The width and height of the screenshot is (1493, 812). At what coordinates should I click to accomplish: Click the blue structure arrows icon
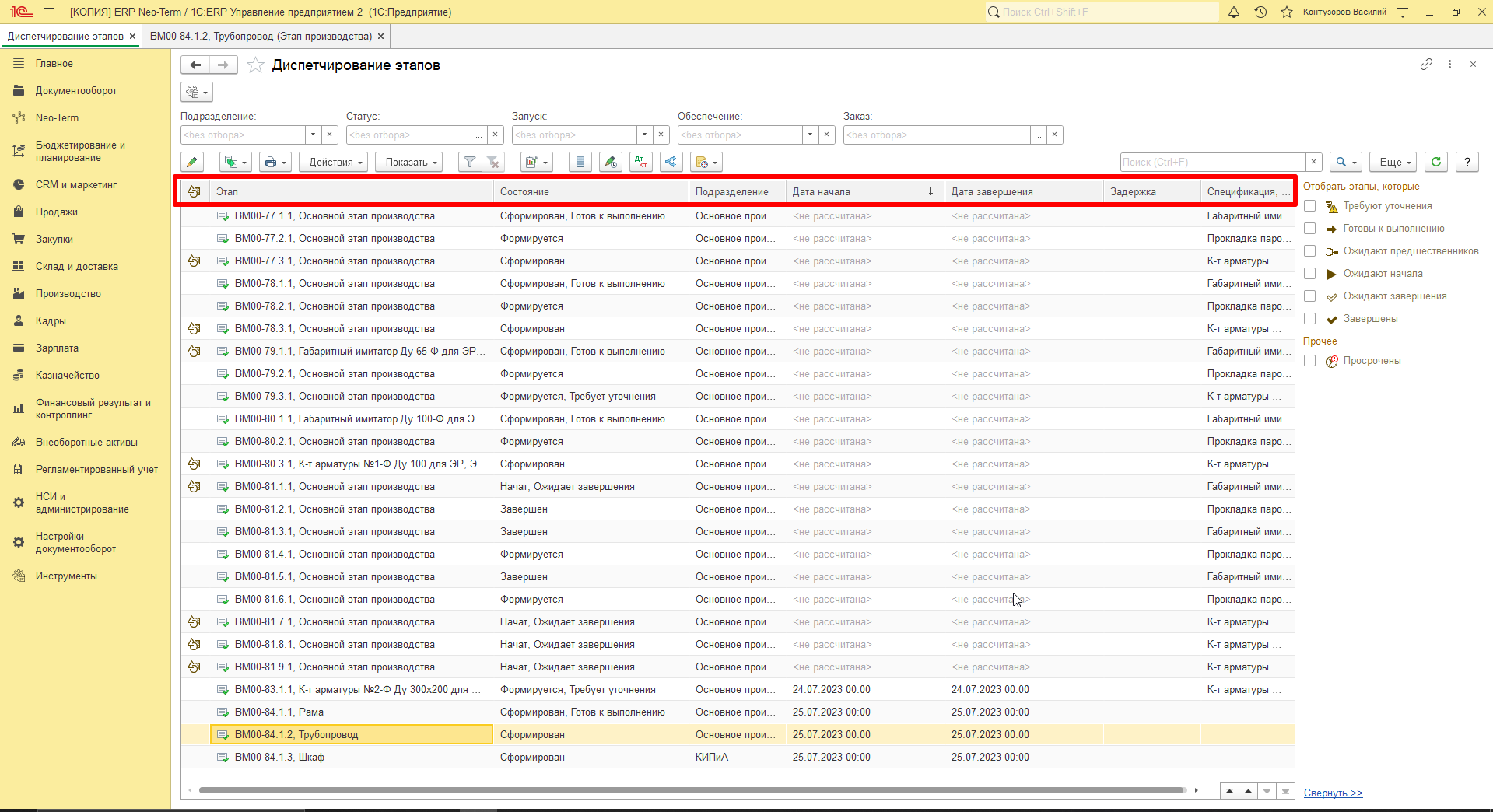[x=671, y=162]
